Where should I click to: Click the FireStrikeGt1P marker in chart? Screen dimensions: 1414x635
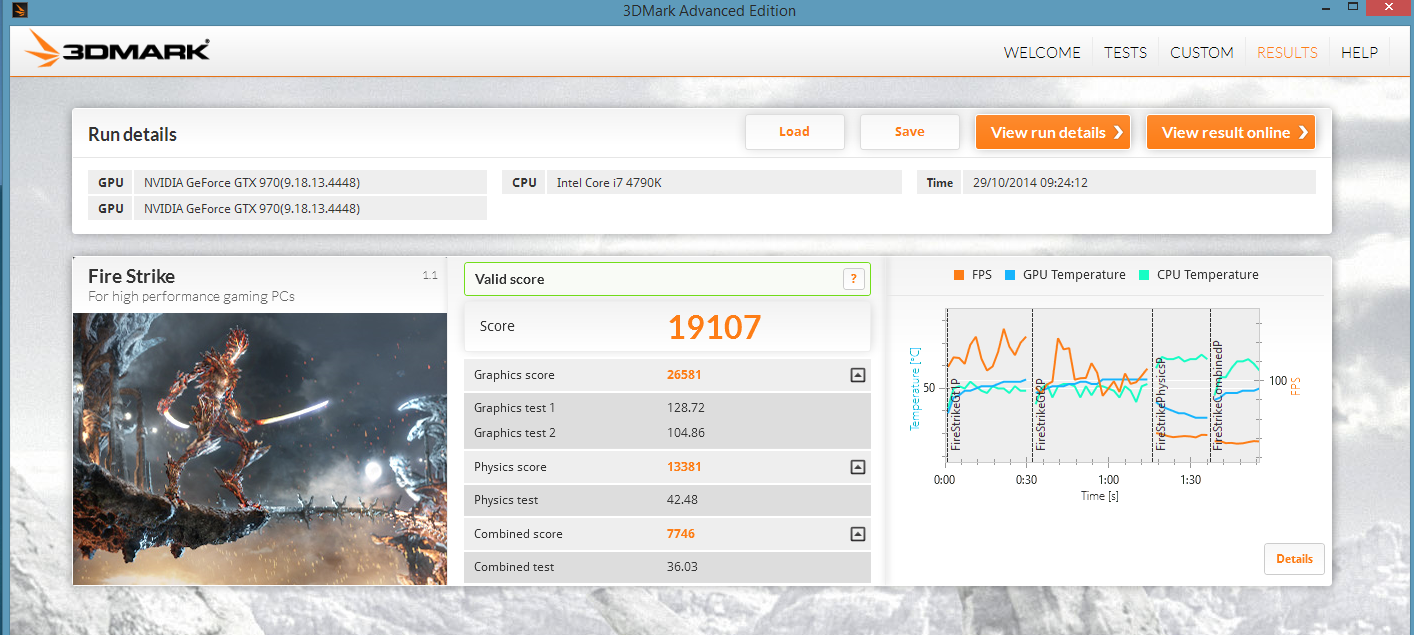[956, 414]
